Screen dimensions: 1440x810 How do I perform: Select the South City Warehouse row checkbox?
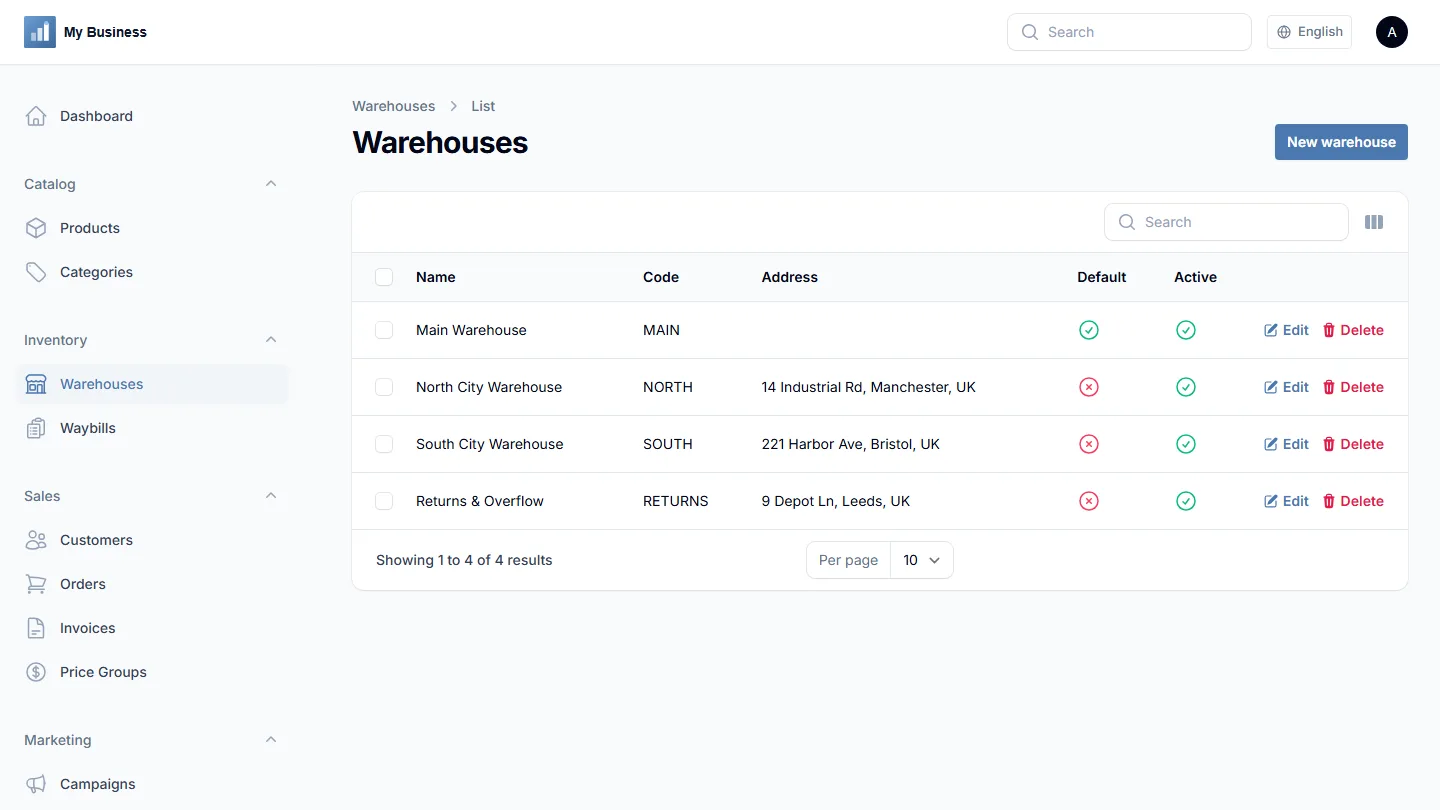[384, 444]
